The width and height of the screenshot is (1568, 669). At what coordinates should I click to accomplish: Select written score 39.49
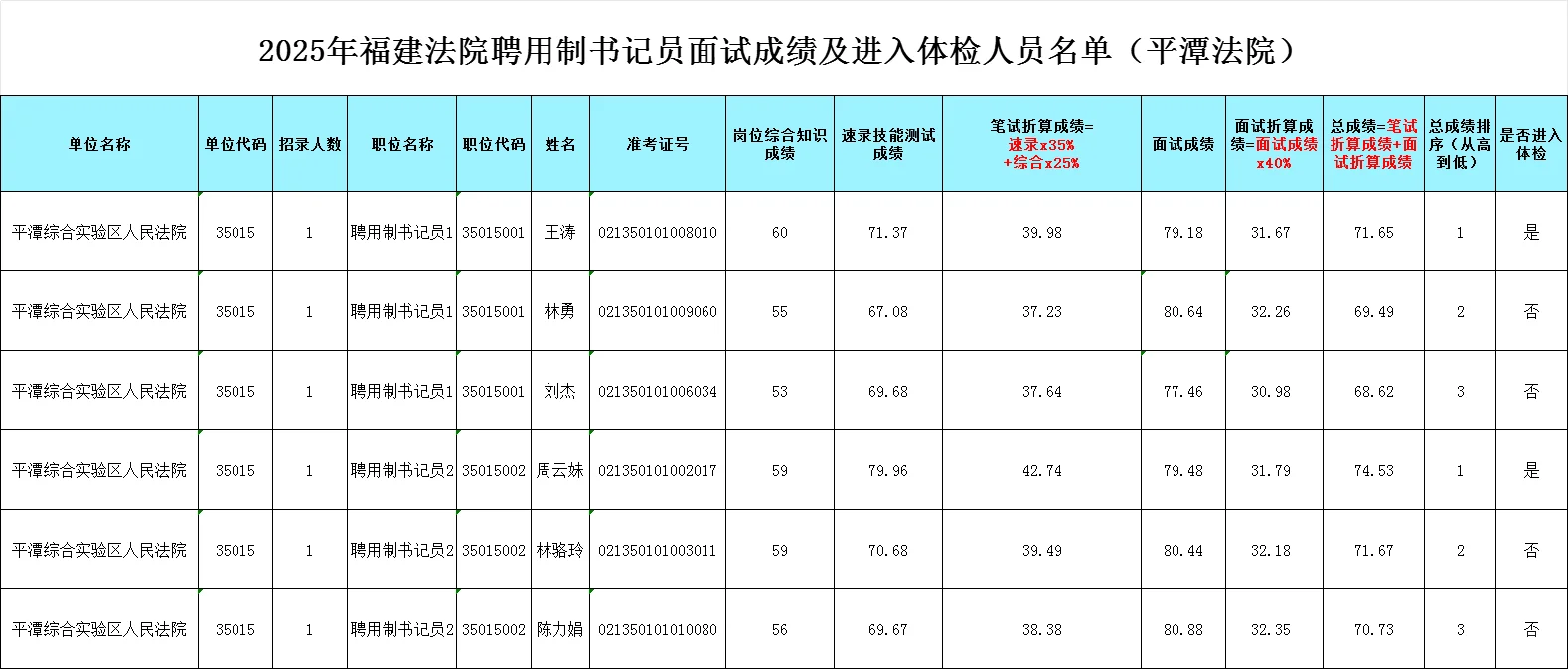[1041, 550]
